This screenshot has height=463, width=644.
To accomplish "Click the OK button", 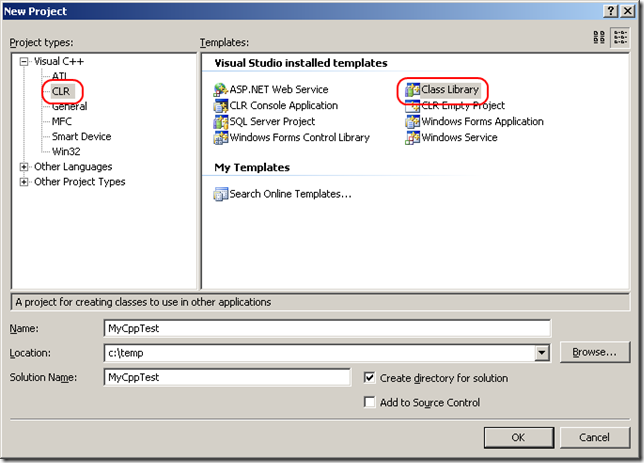I will click(518, 438).
